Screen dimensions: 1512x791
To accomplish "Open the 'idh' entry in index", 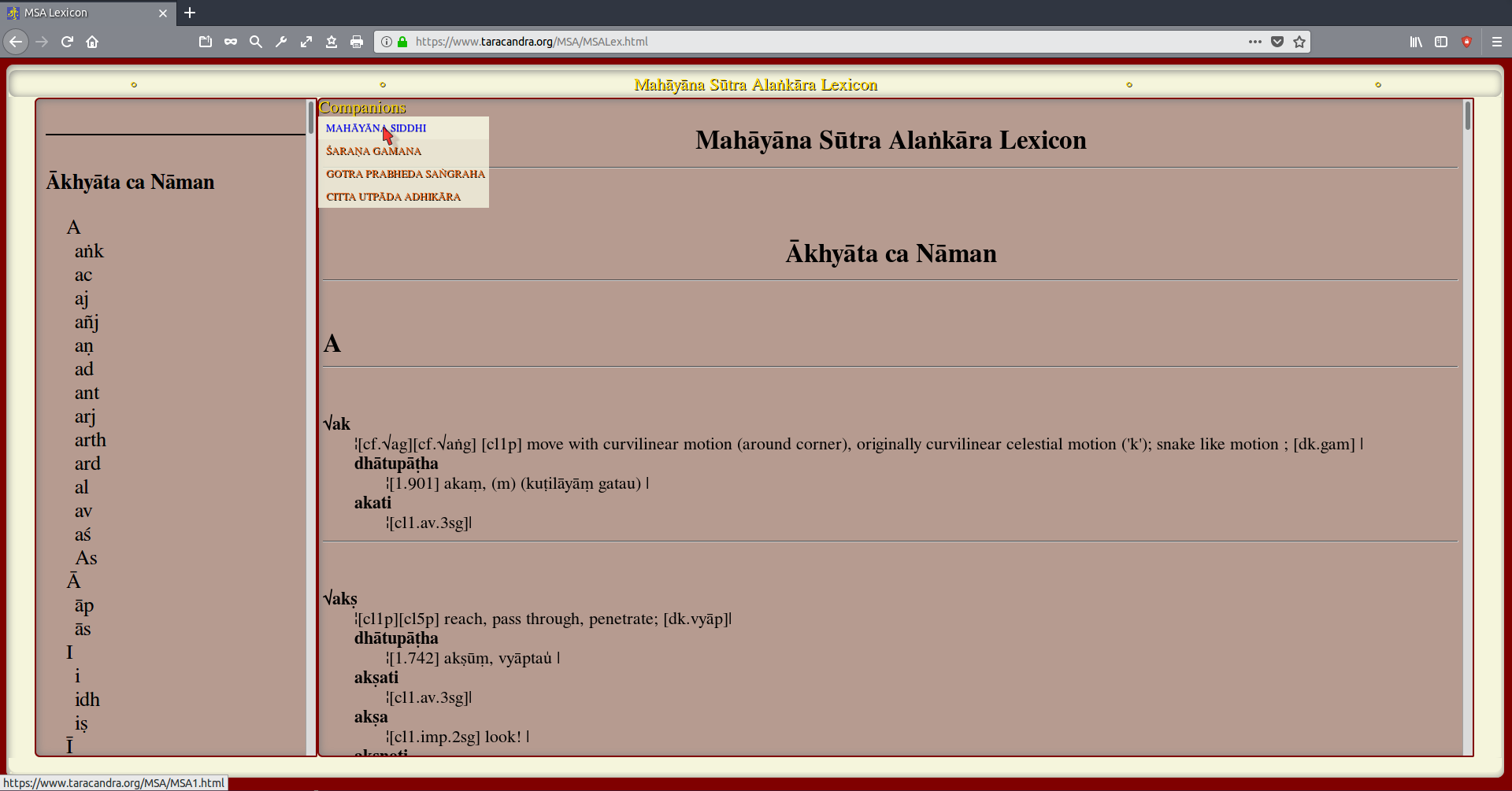I will pos(87,700).
